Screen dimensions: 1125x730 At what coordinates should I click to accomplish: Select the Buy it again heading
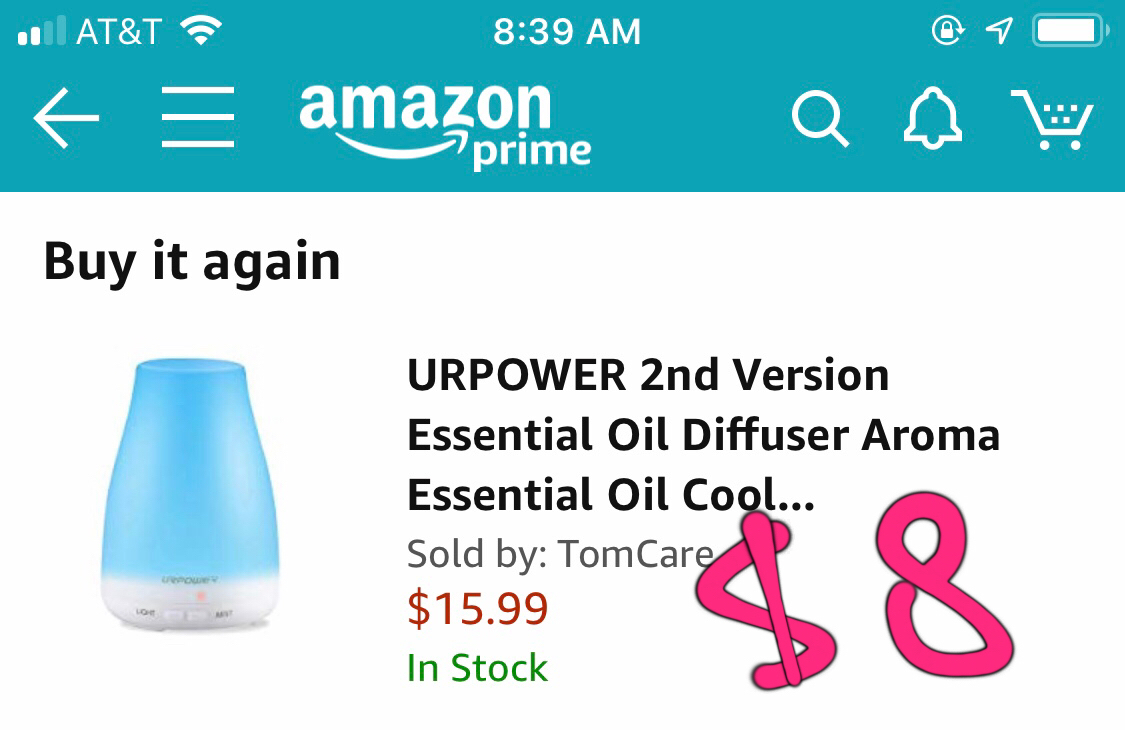[192, 262]
